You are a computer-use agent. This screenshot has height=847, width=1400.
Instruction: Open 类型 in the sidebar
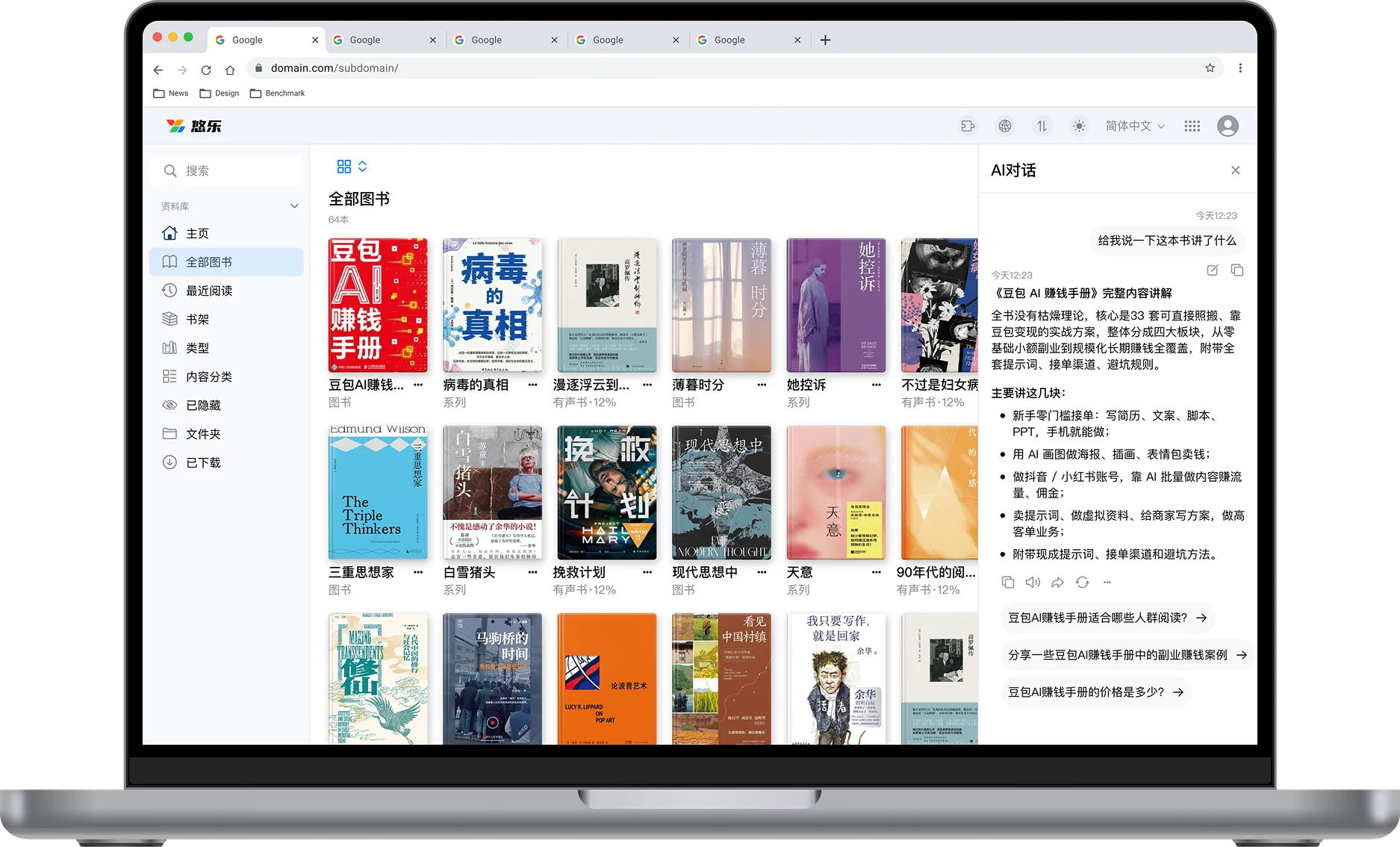pyautogui.click(x=227, y=348)
